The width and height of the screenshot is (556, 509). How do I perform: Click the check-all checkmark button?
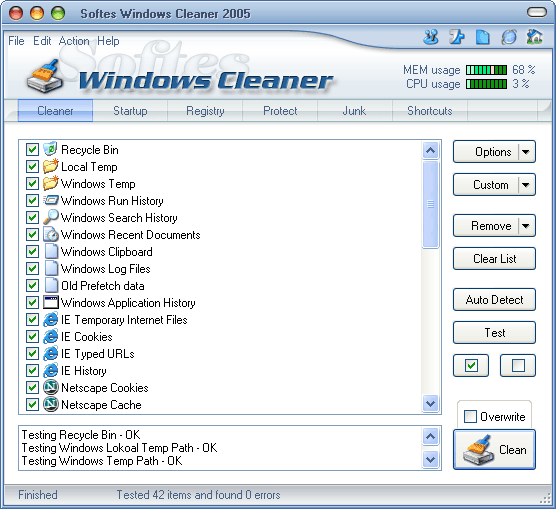click(471, 365)
